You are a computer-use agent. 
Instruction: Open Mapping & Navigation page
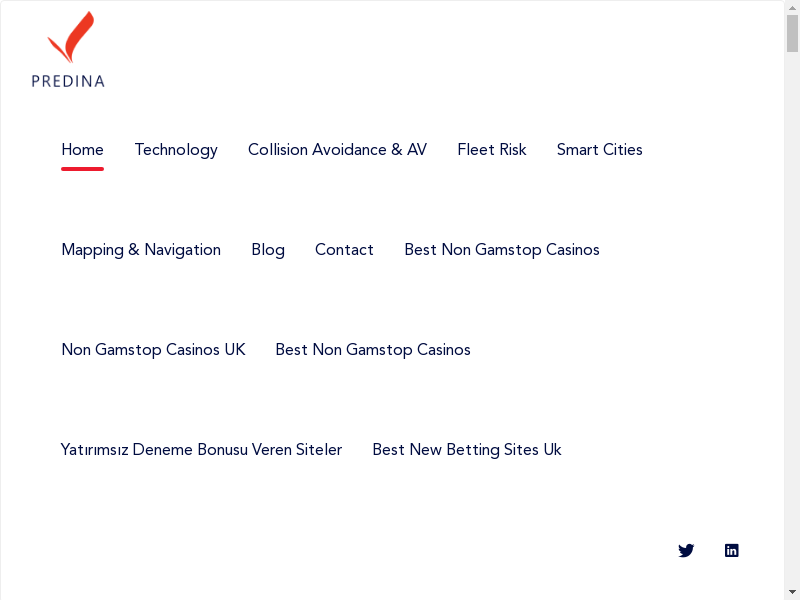pos(141,250)
